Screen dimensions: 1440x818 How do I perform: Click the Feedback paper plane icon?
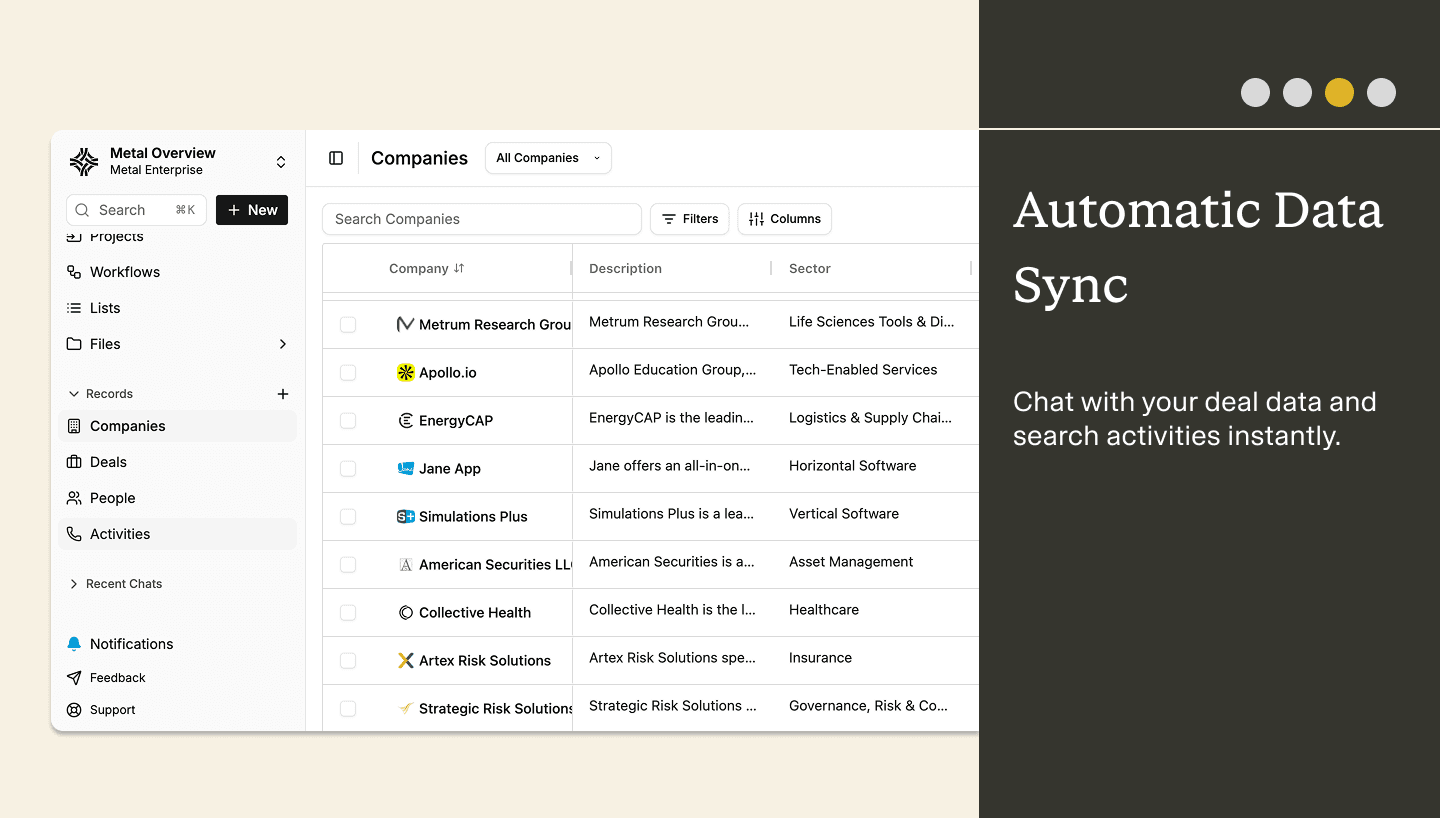point(74,678)
